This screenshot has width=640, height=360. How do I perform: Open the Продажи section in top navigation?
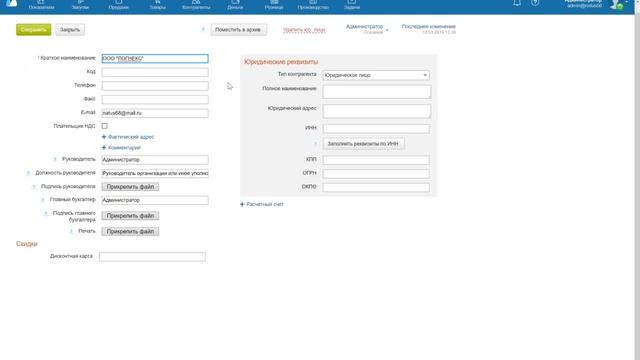118,5
